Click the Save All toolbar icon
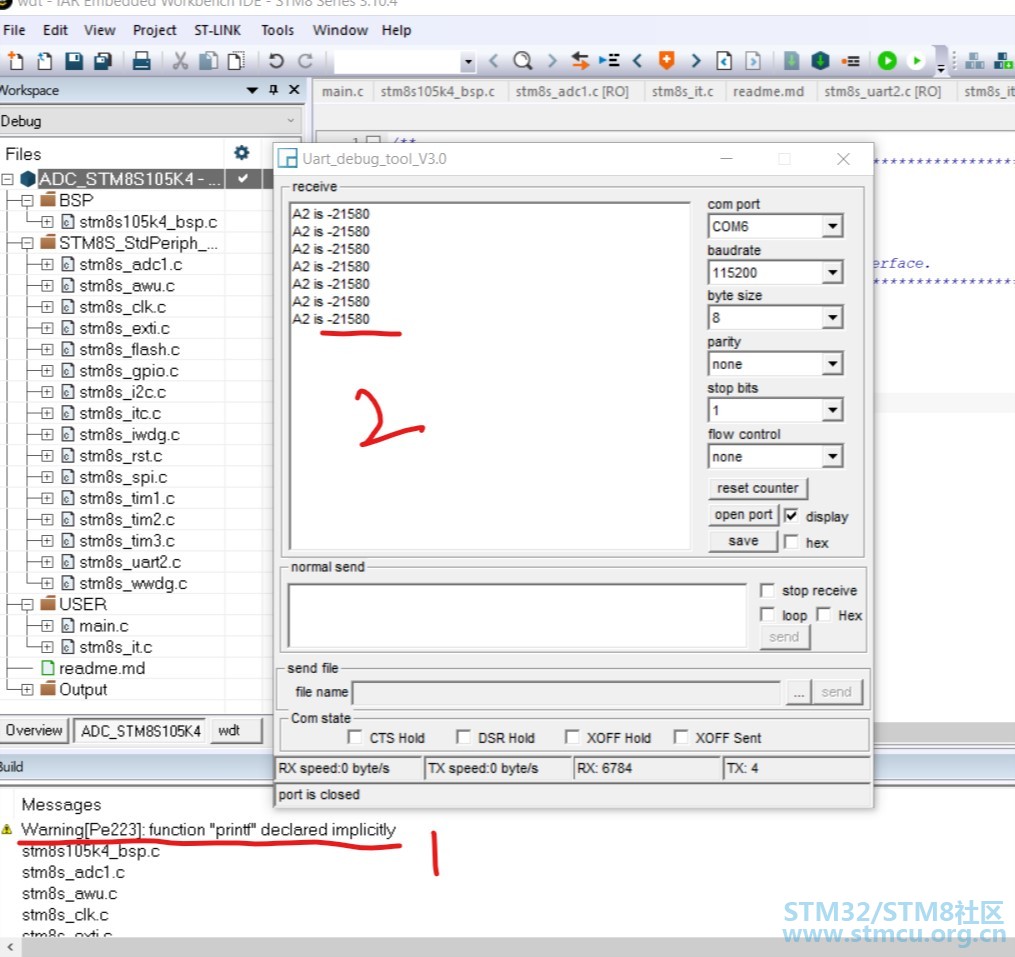This screenshot has height=957, width=1015. coord(103,61)
